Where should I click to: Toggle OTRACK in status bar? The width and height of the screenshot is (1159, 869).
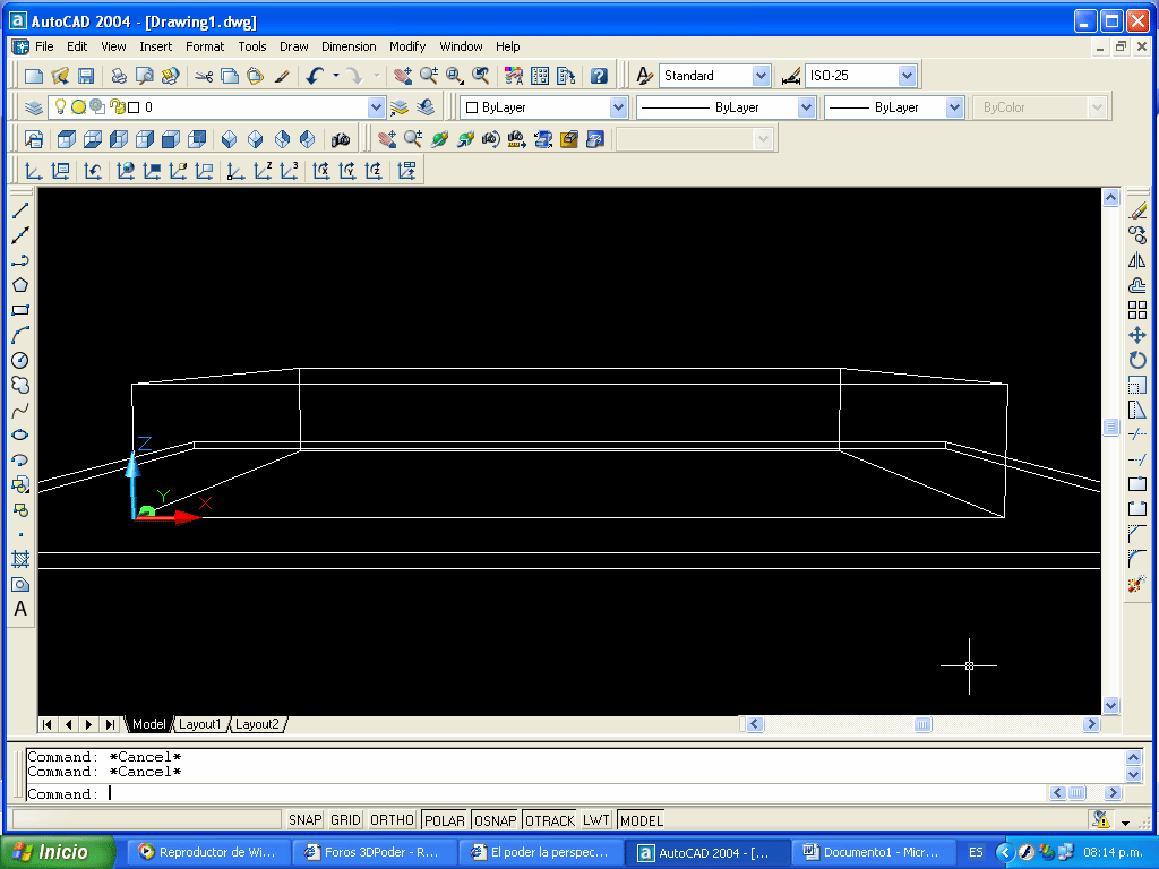tap(549, 820)
